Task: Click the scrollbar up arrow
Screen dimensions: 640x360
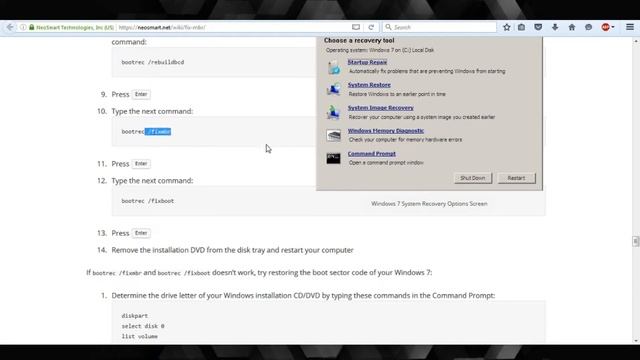Action: pos(636,41)
